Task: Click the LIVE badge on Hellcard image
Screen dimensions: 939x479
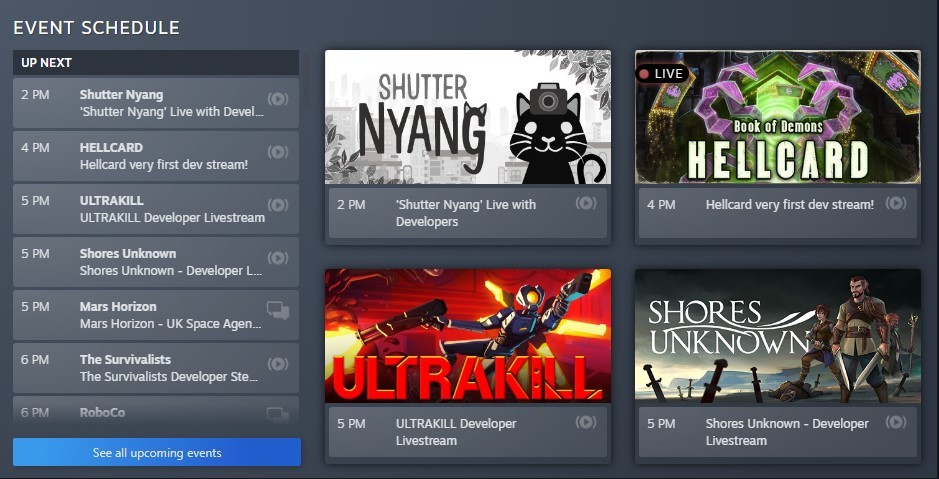Action: pos(662,74)
